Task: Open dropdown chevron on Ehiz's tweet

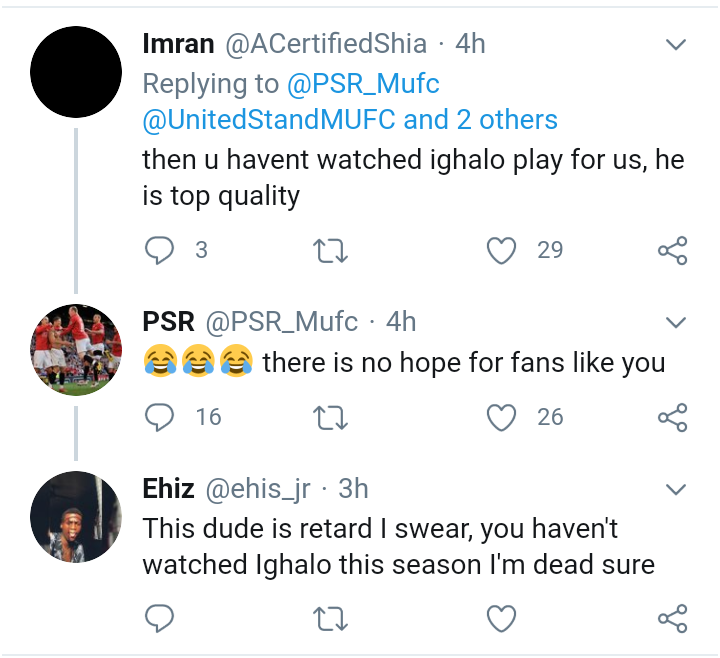Action: (x=676, y=489)
